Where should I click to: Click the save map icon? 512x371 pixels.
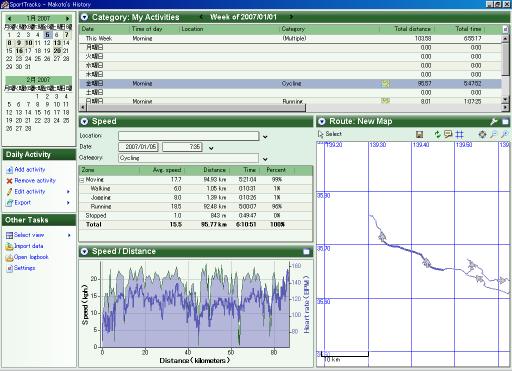(420, 134)
